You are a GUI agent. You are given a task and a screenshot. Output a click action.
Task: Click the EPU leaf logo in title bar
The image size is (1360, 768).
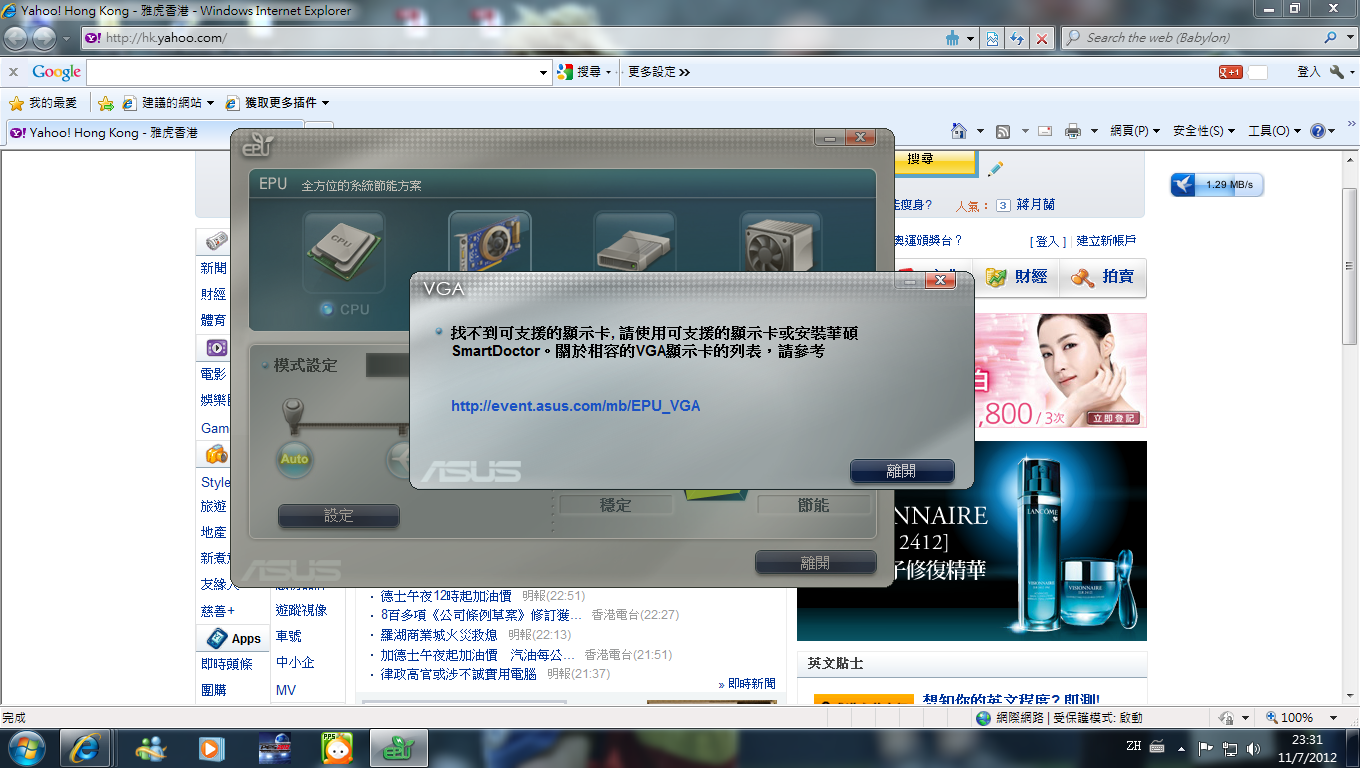[x=256, y=144]
